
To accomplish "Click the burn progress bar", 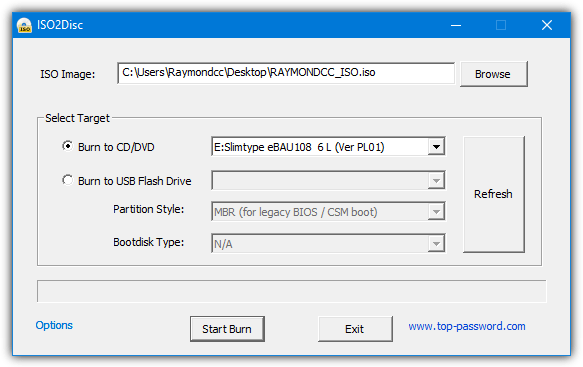I will (292, 291).
